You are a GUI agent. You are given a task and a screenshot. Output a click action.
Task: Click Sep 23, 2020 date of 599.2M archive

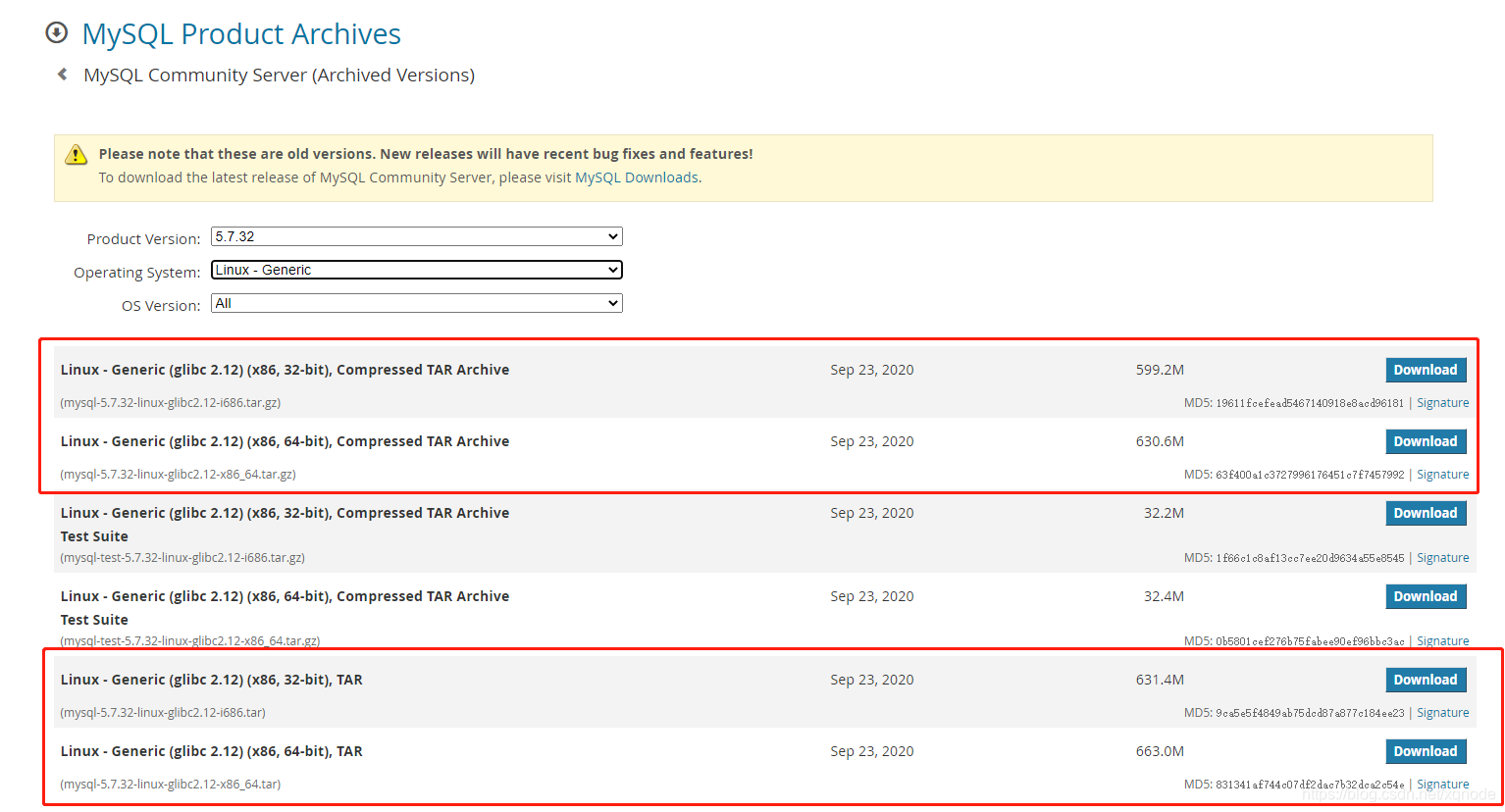(x=872, y=370)
